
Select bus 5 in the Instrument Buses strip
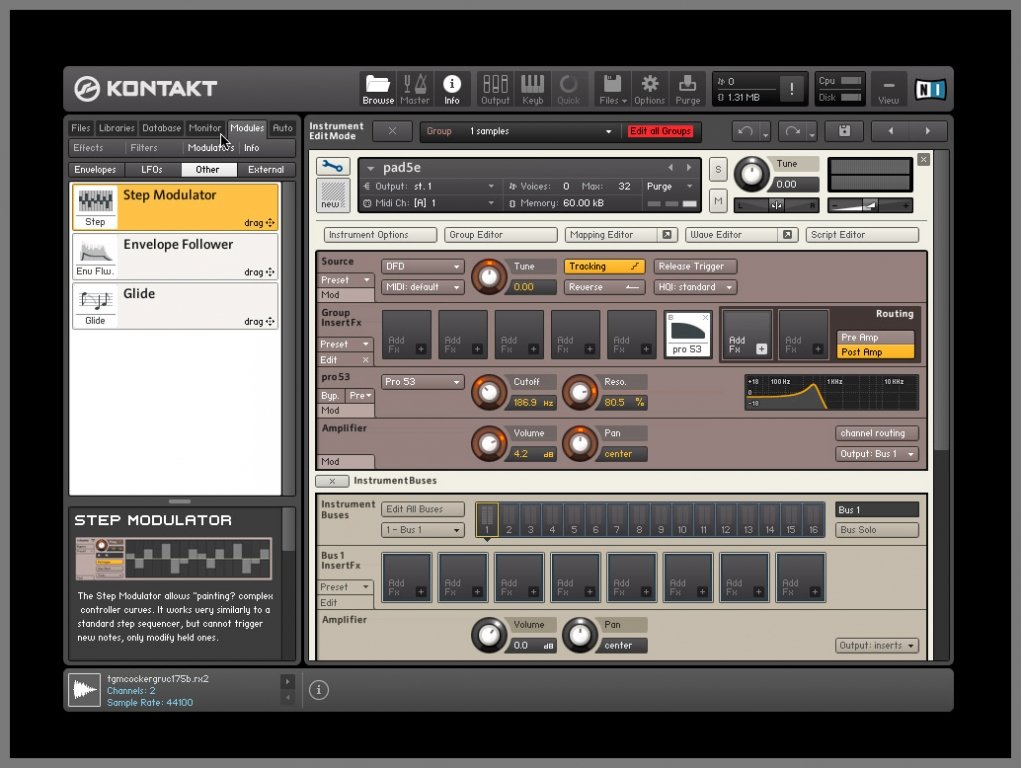[x=574, y=519]
